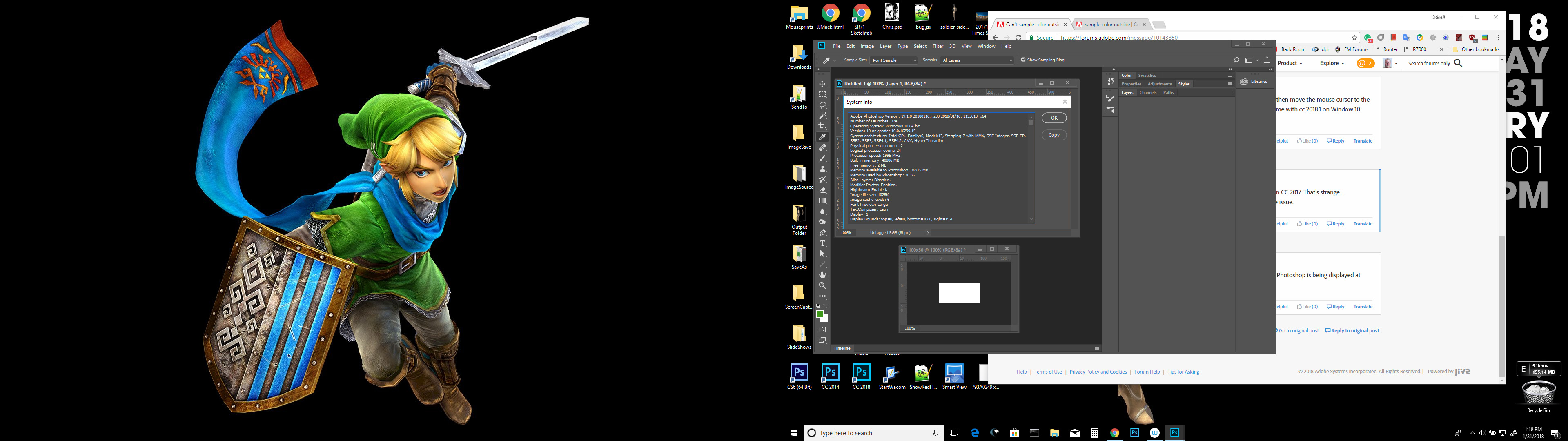Open the Sample Size dropdown

point(893,60)
